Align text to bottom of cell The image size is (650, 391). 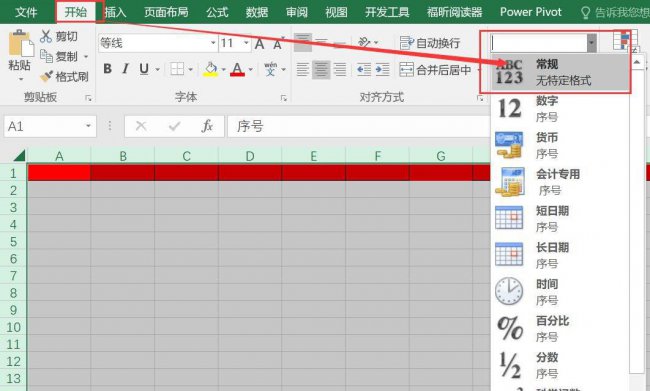[x=340, y=42]
